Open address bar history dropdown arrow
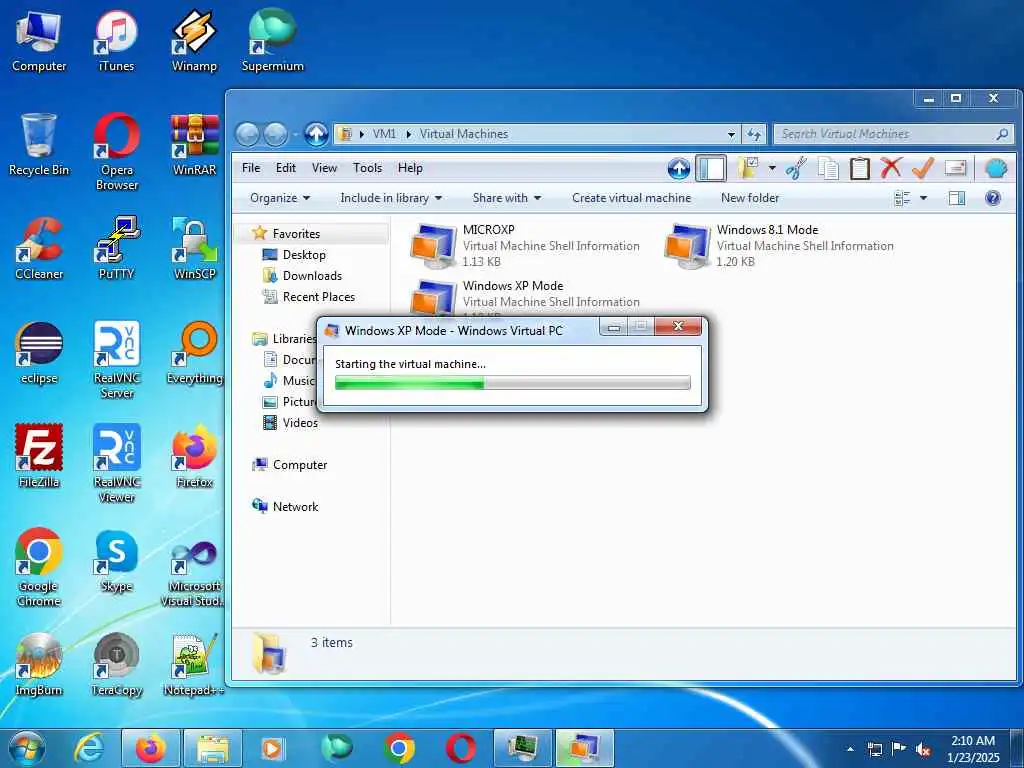 click(x=731, y=135)
